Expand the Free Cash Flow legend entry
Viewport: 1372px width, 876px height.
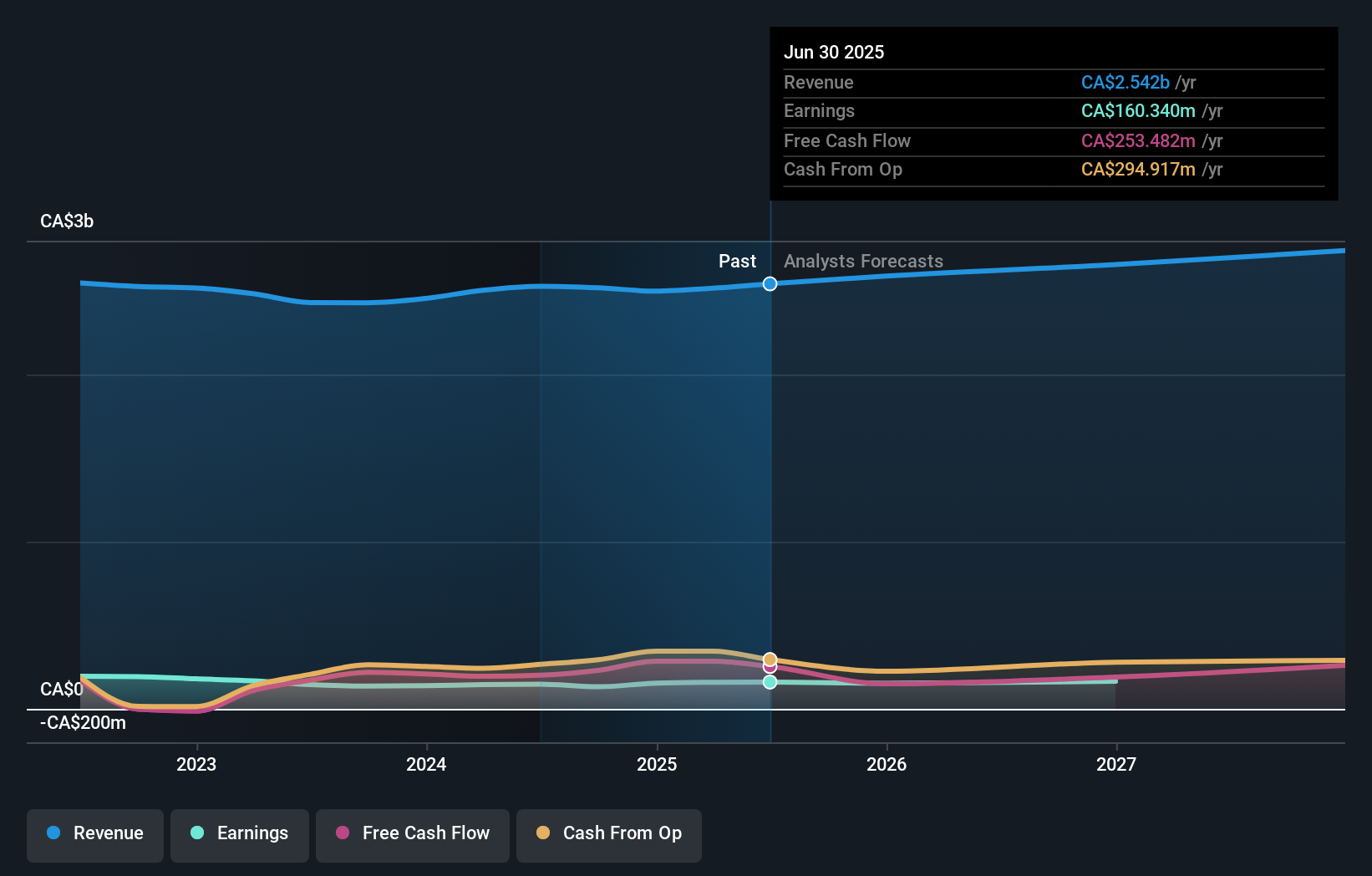pyautogui.click(x=412, y=835)
